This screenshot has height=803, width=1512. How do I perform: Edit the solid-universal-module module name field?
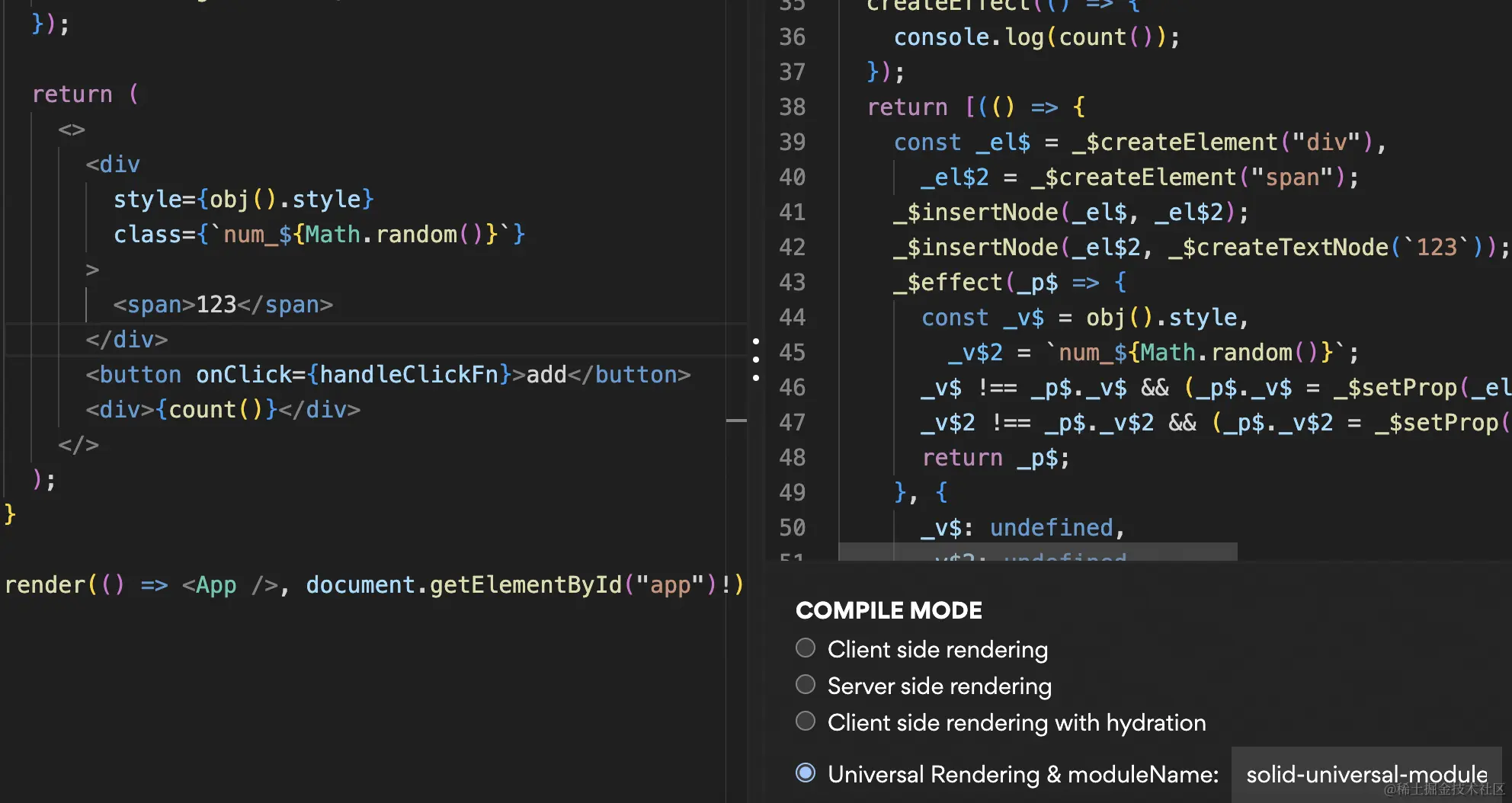pyautogui.click(x=1366, y=774)
